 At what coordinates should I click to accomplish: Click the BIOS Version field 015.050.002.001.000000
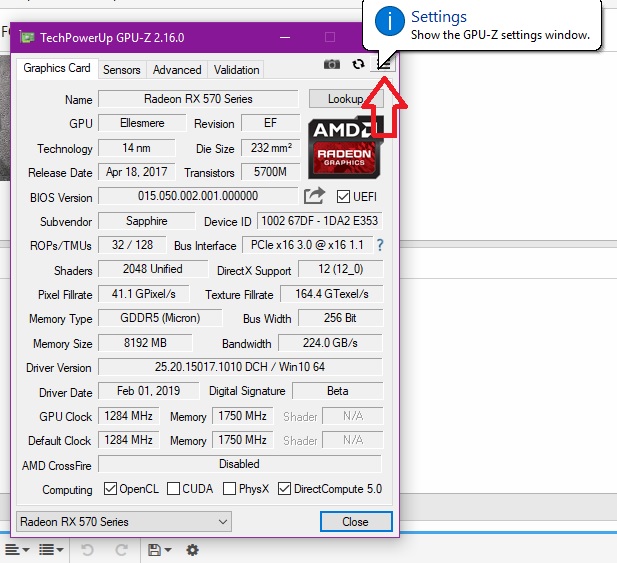198,196
